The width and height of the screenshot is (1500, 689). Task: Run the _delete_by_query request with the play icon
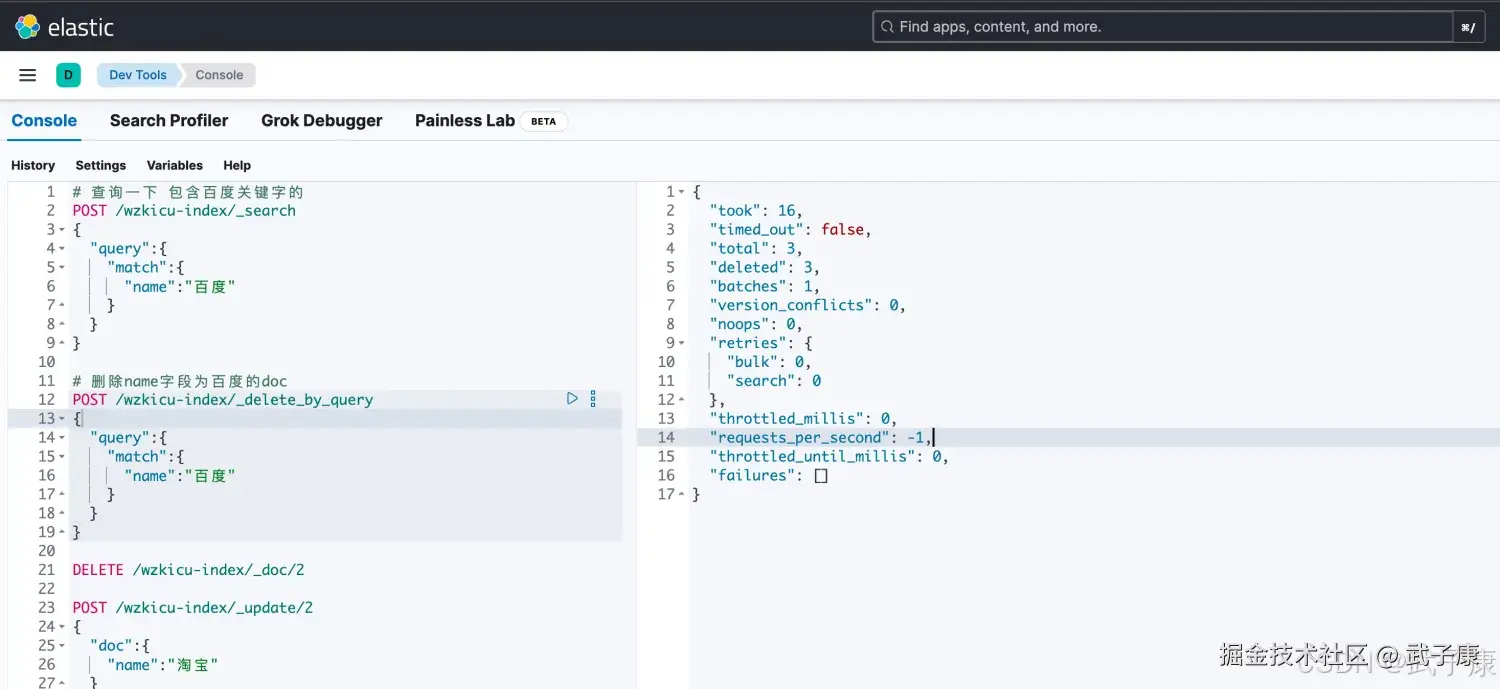click(x=572, y=398)
